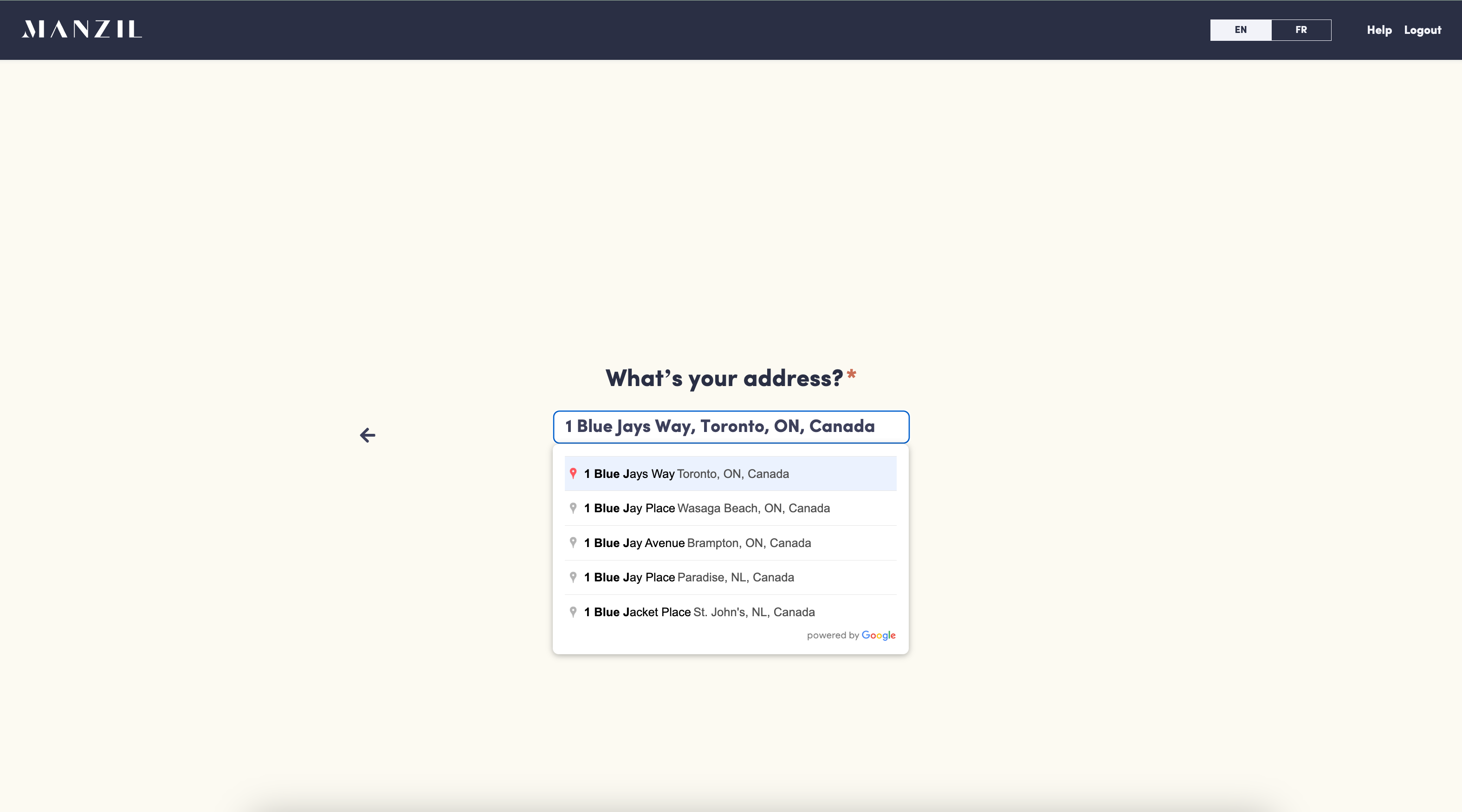The image size is (1462, 812).
Task: Select 1 Blue Jay Place Wasaga Beach
Action: (x=706, y=509)
